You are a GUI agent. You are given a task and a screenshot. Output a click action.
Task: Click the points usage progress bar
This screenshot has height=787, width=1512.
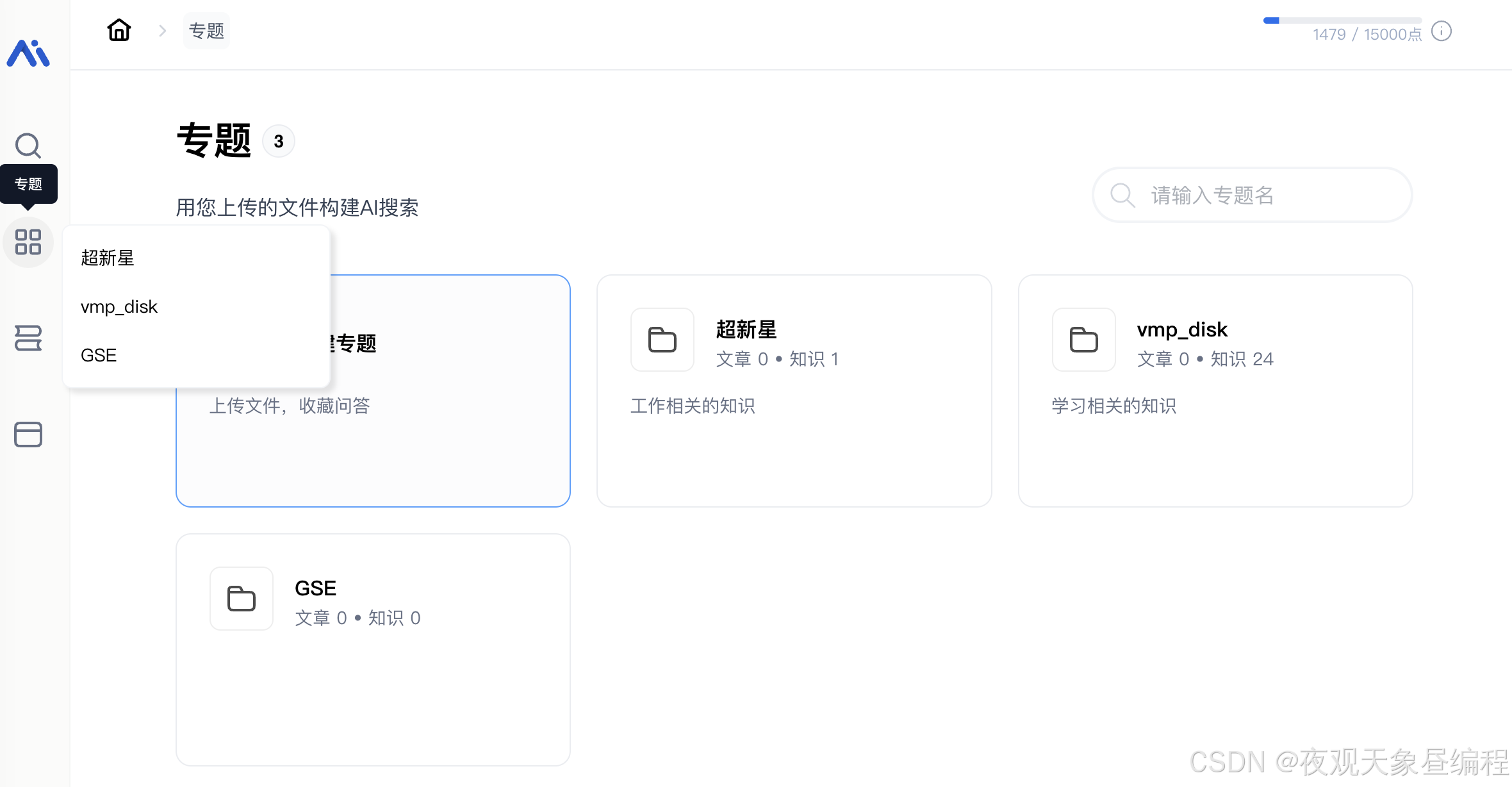(1342, 21)
